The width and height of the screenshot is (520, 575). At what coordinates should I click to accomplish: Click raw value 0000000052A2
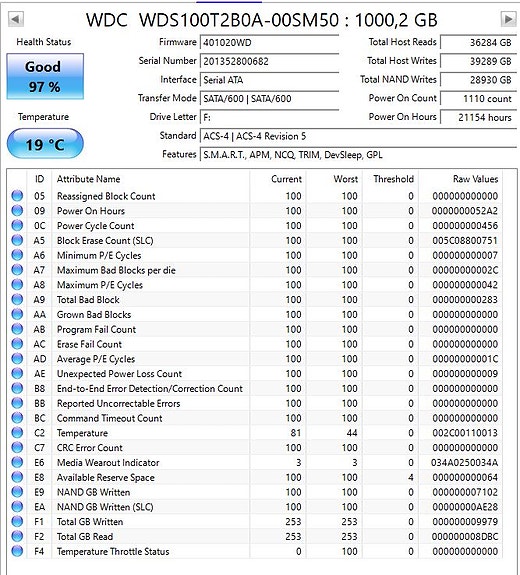pos(465,211)
